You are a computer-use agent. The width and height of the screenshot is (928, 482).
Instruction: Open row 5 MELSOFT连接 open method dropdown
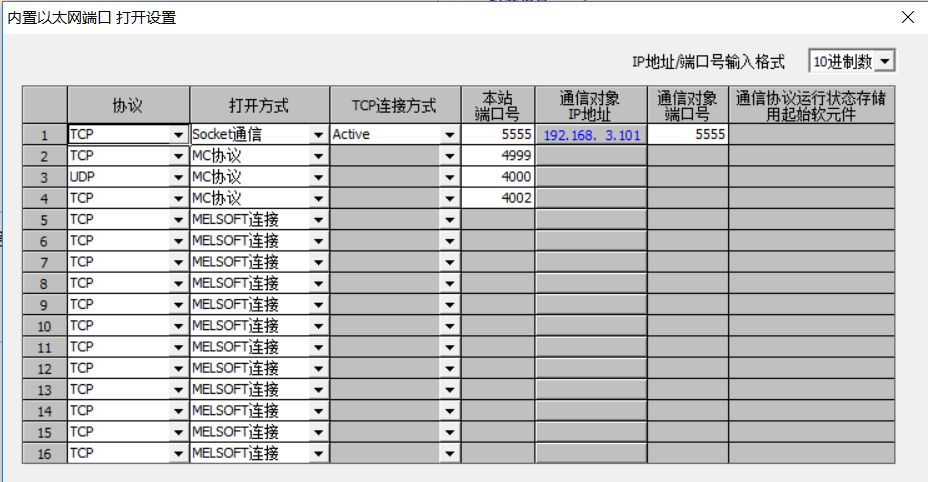click(318, 219)
